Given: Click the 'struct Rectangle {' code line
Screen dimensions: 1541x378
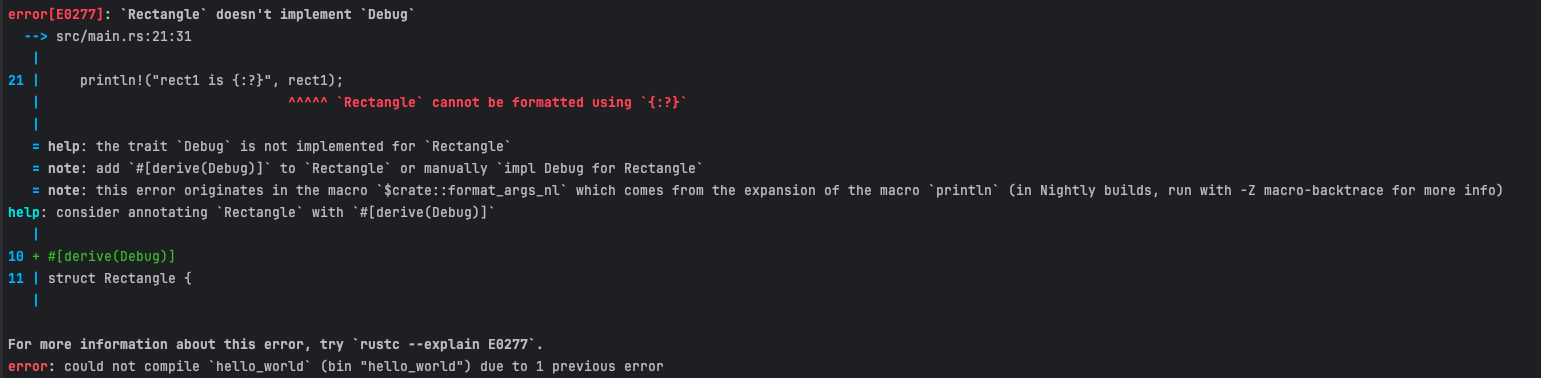Looking at the screenshot, I should pos(119,278).
